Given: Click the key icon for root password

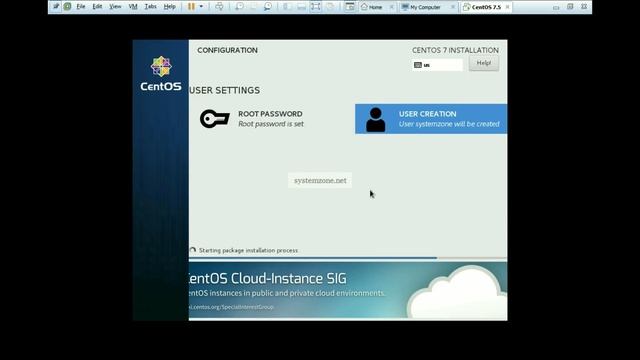Looking at the screenshot, I should click(x=215, y=119).
